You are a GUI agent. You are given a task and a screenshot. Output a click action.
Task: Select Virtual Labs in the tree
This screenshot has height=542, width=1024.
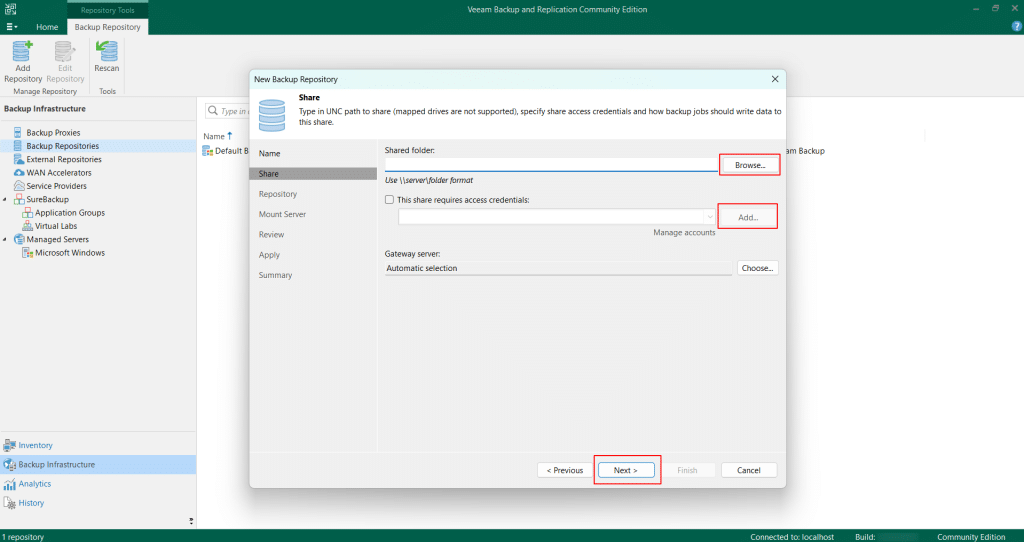pos(56,226)
